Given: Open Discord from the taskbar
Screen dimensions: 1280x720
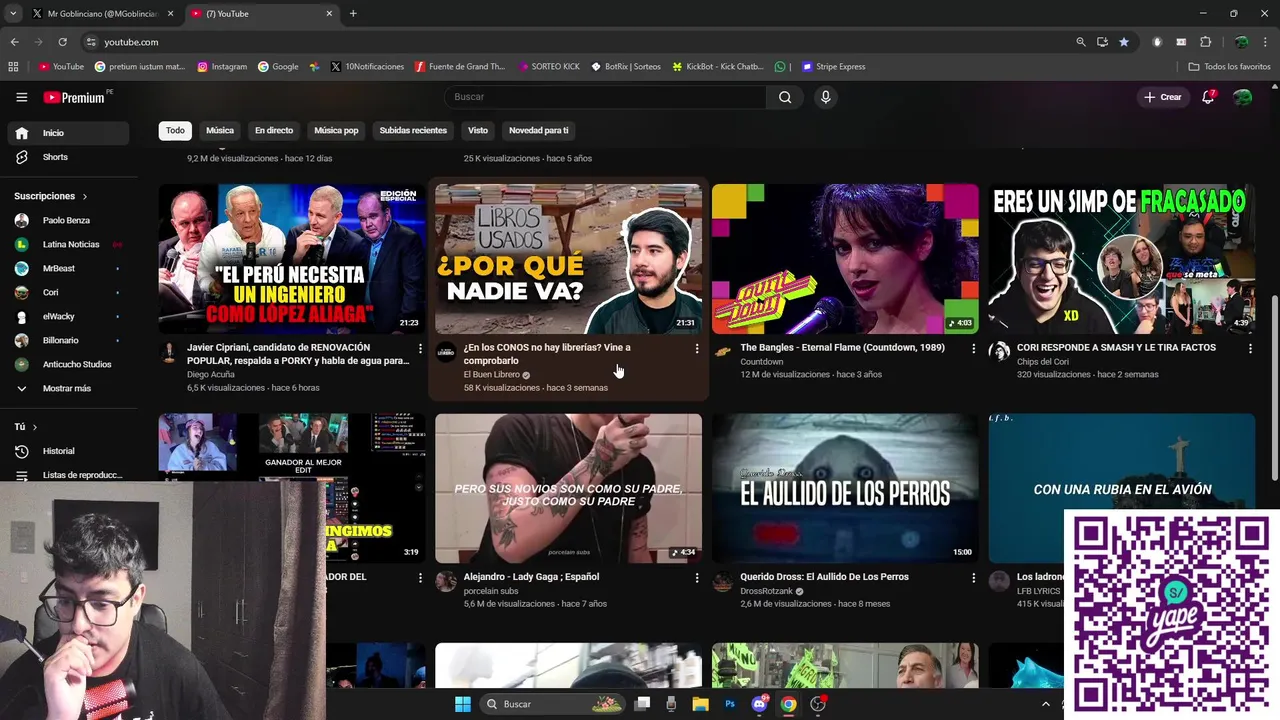Looking at the screenshot, I should (759, 704).
